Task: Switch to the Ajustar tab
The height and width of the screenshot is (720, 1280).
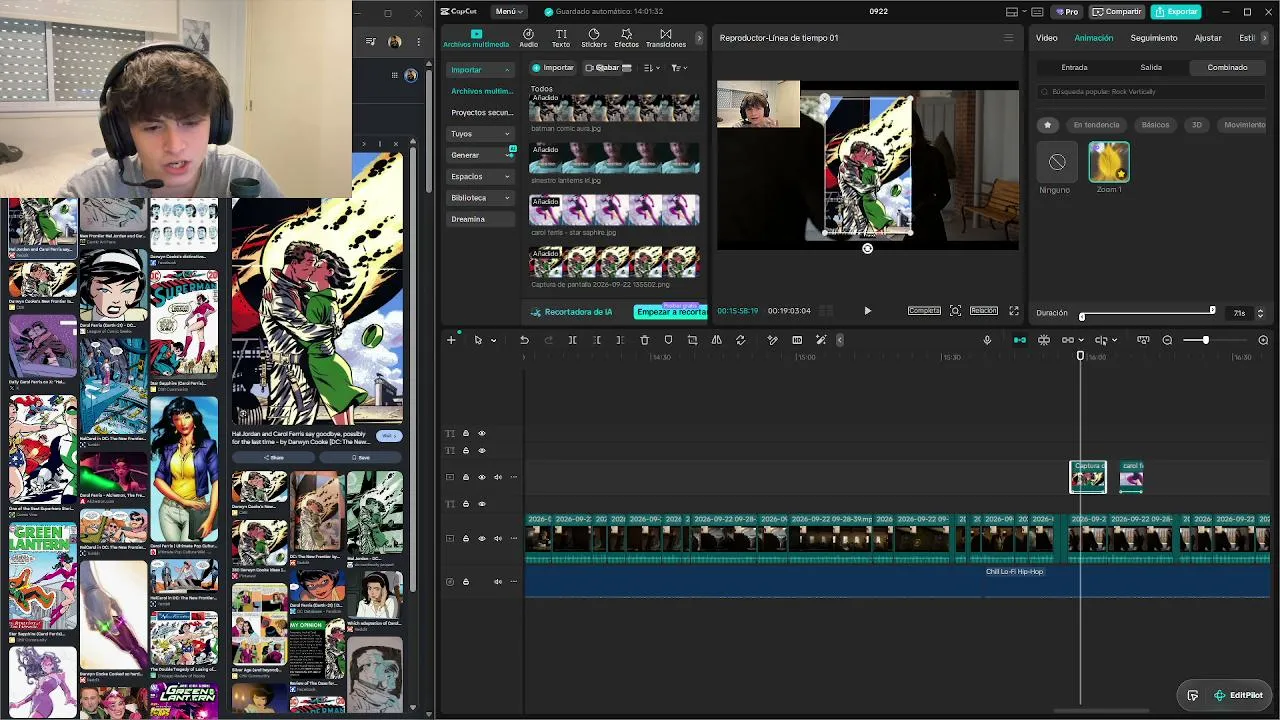Action: point(1208,38)
